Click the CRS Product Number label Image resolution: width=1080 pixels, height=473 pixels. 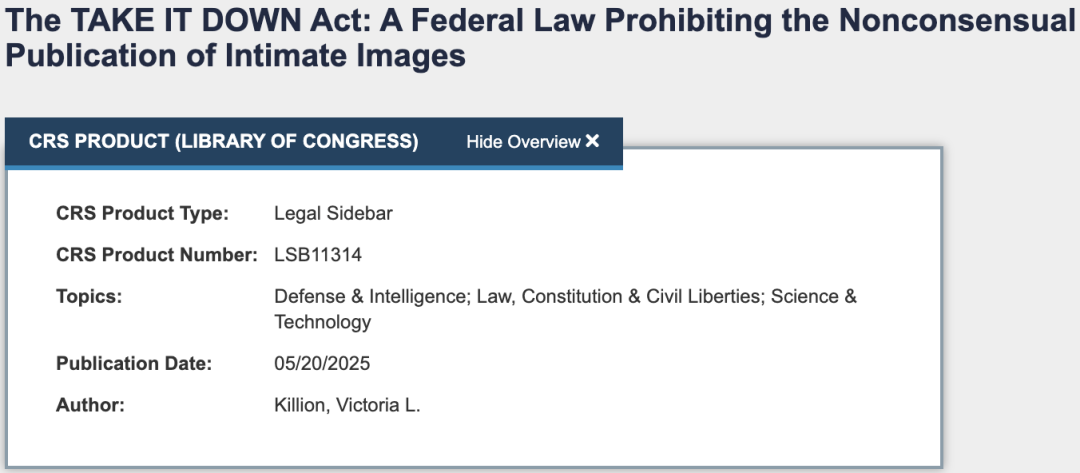coord(157,255)
